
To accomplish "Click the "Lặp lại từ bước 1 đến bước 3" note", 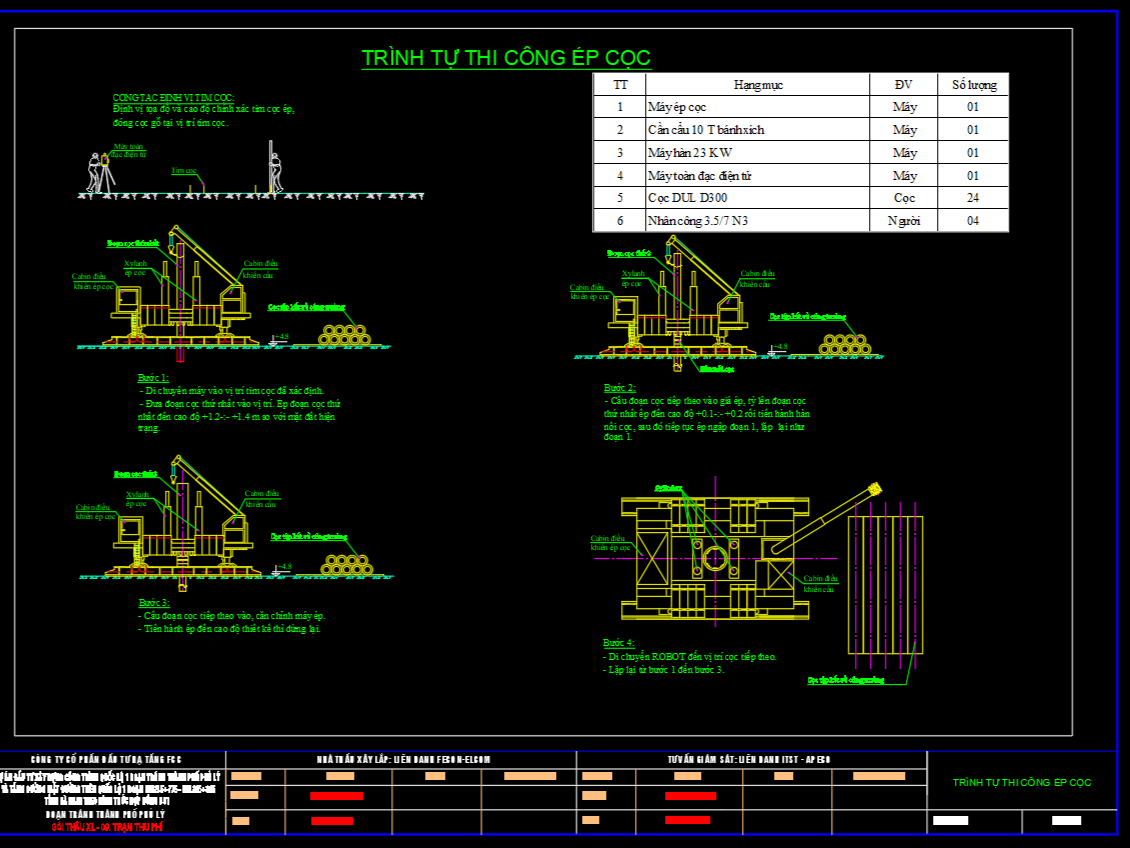I will (663, 670).
